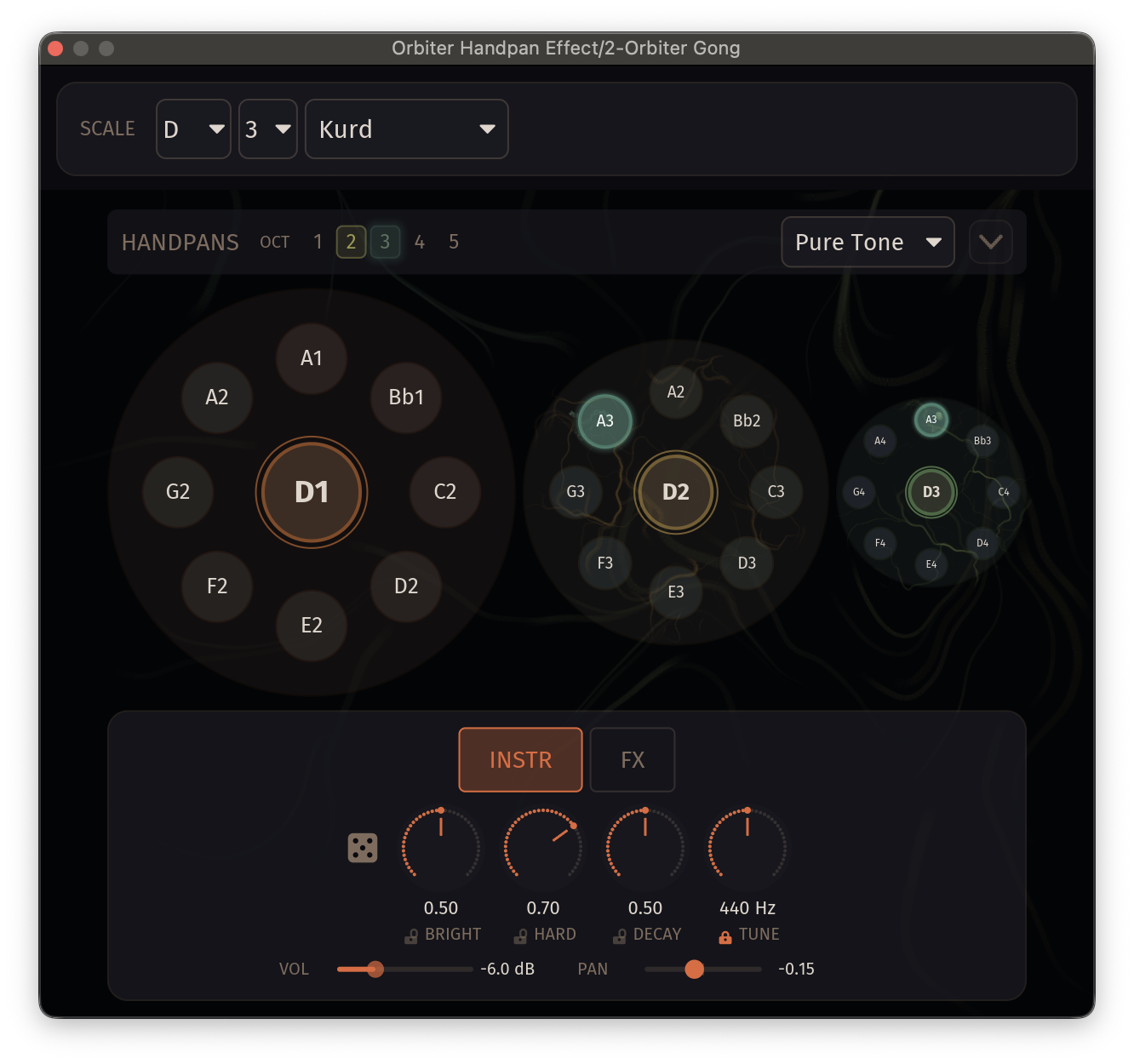The width and height of the screenshot is (1134, 1064).
Task: Strike the A2 pad on middle handpan
Action: [x=676, y=392]
